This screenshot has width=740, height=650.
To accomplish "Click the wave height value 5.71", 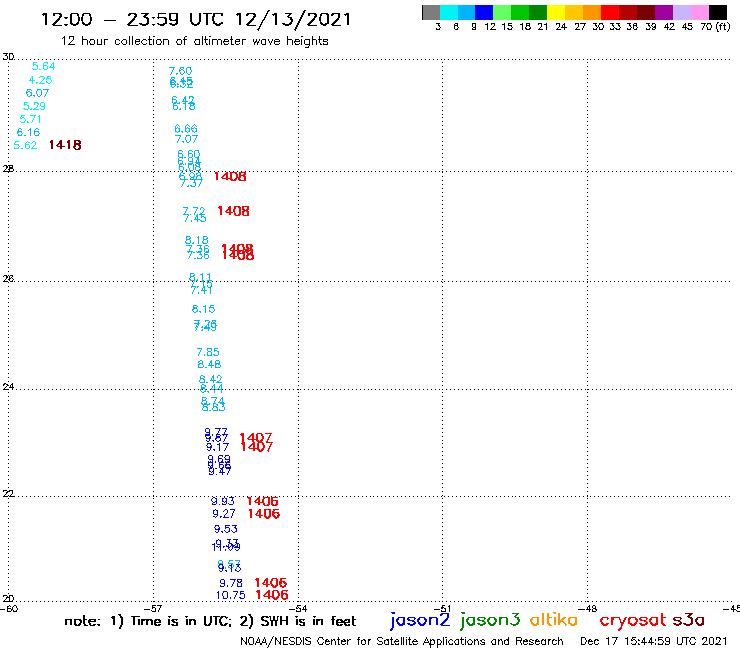I will point(31,119).
